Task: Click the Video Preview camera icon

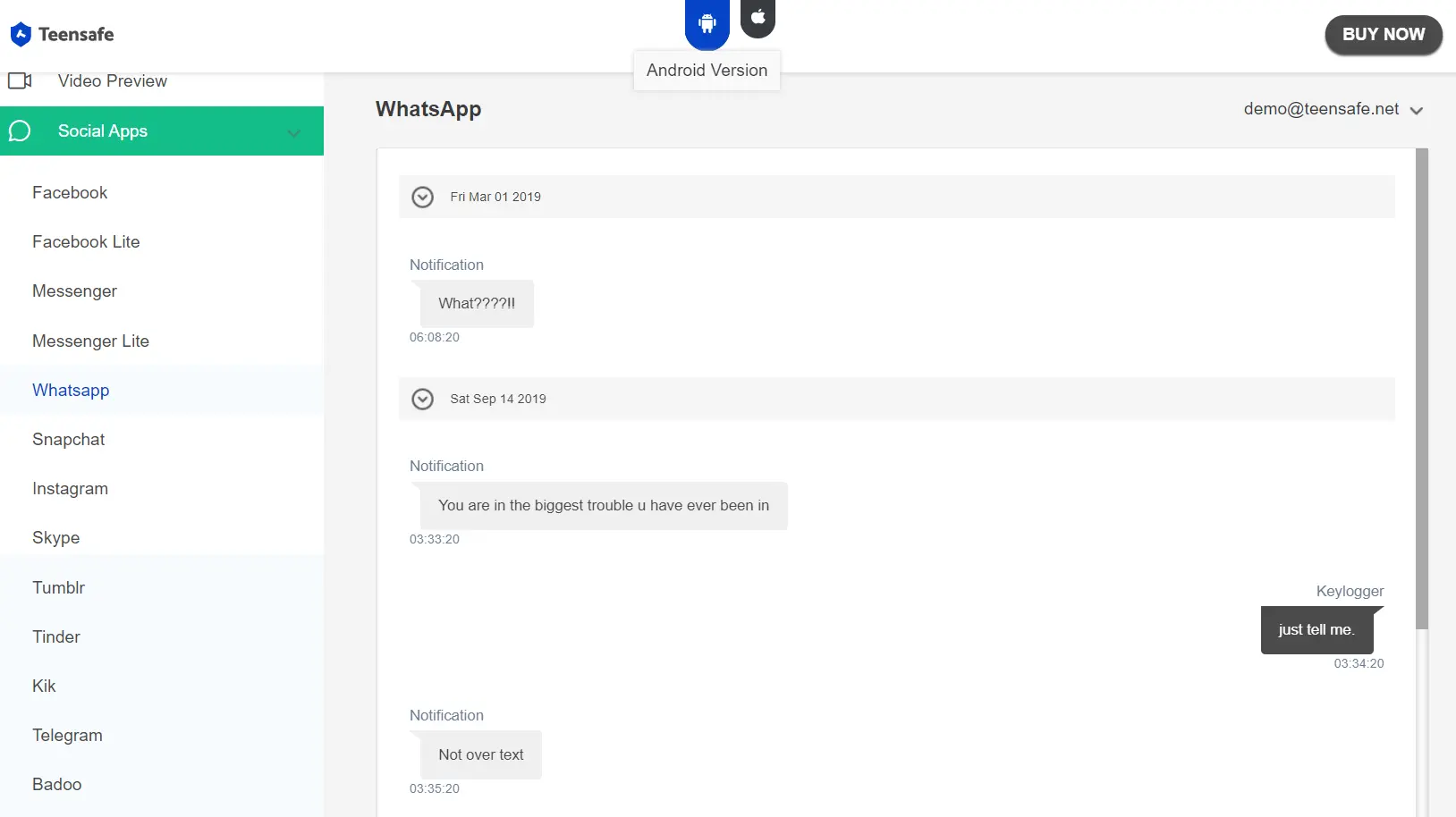Action: [20, 81]
